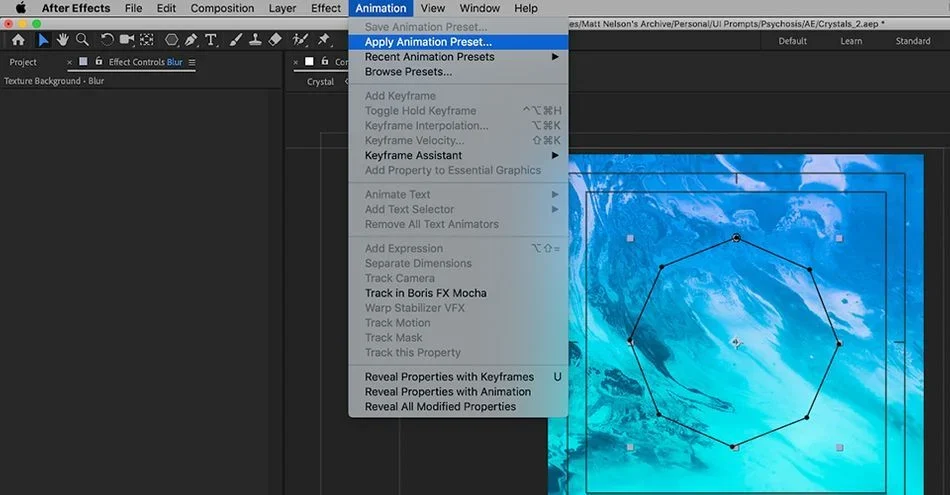
Task: Open the File menu
Action: coord(133,8)
